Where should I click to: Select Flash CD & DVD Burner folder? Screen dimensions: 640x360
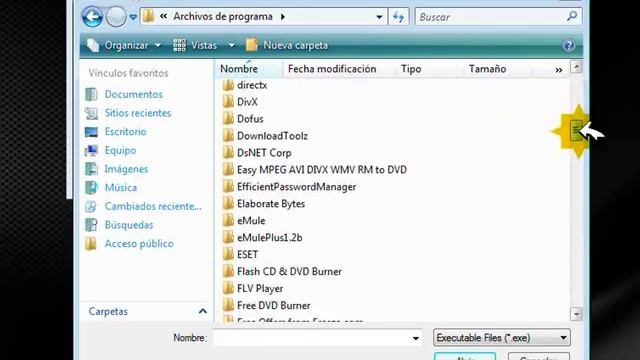(x=289, y=271)
